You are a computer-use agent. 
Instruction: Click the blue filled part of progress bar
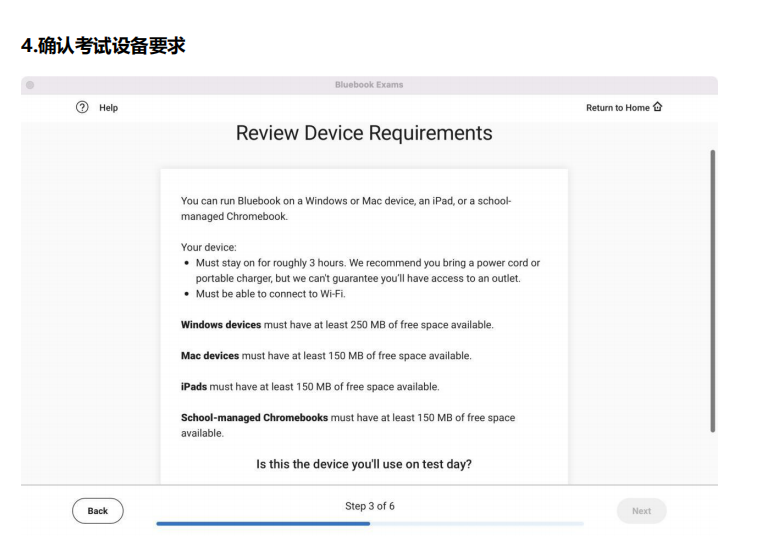(262, 523)
